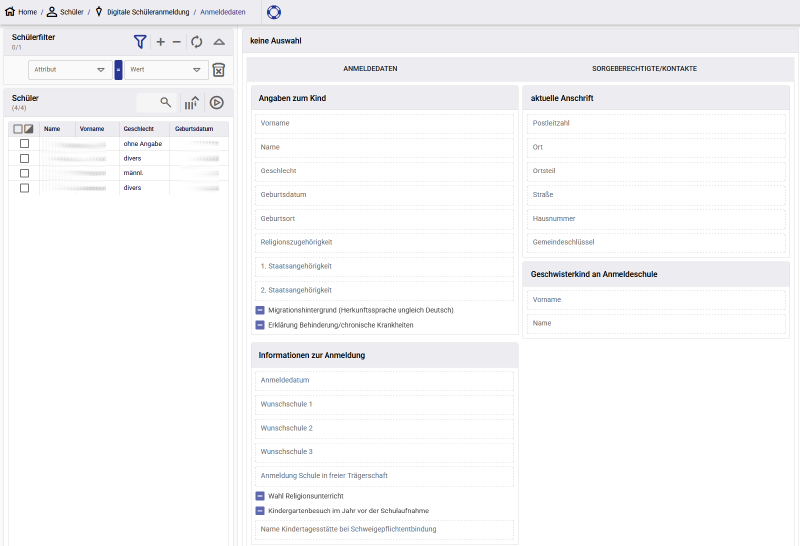Open the Wert dropdown
The height and width of the screenshot is (546, 800).
click(x=166, y=70)
